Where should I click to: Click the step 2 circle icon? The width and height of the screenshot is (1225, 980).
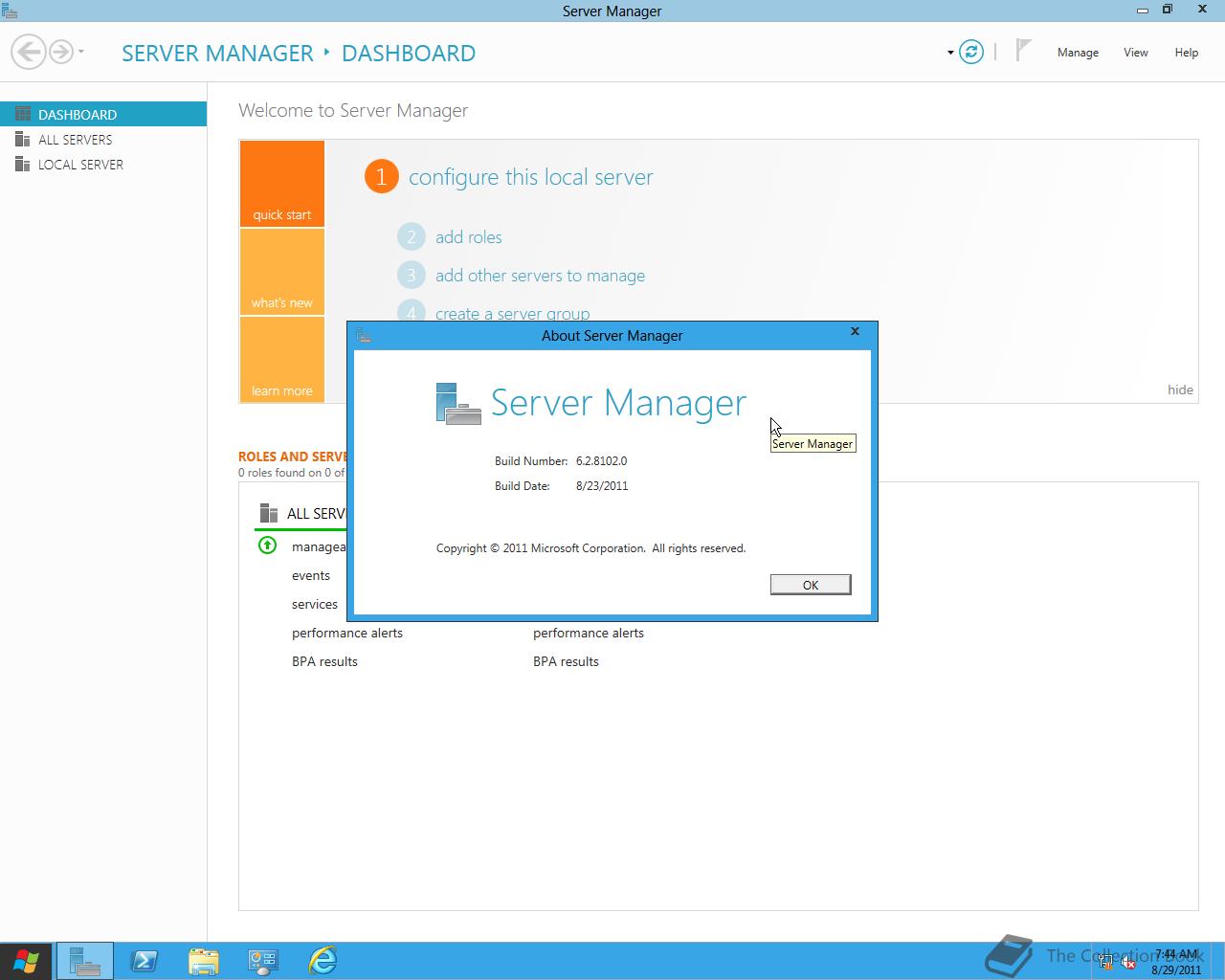(412, 237)
